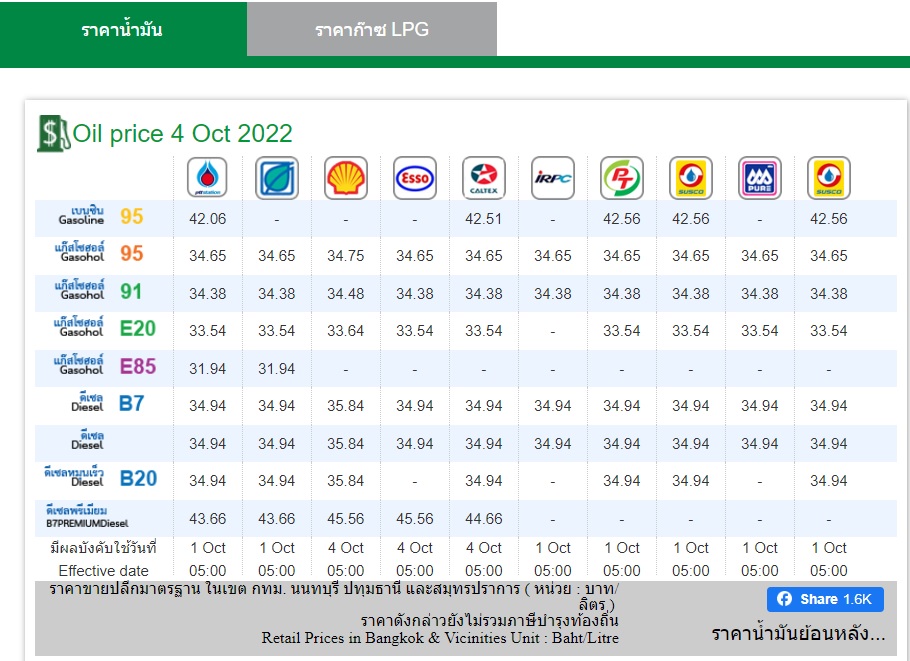Click the Diesel B20 row label
The width and height of the screenshot is (910, 661).
[x=100, y=478]
